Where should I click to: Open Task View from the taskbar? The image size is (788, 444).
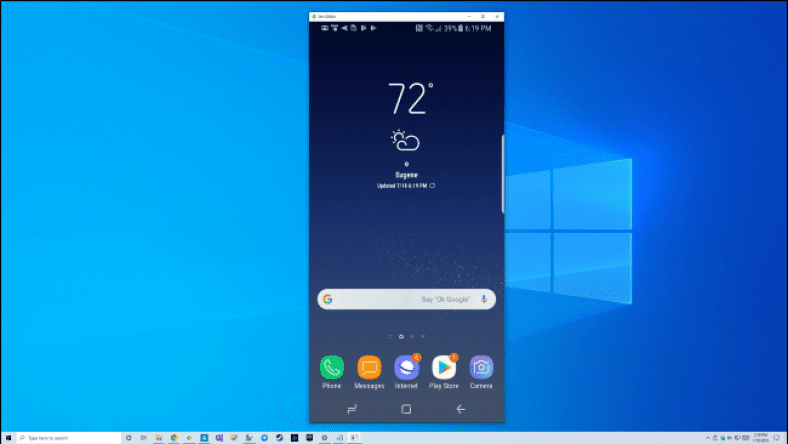pyautogui.click(x=144, y=438)
